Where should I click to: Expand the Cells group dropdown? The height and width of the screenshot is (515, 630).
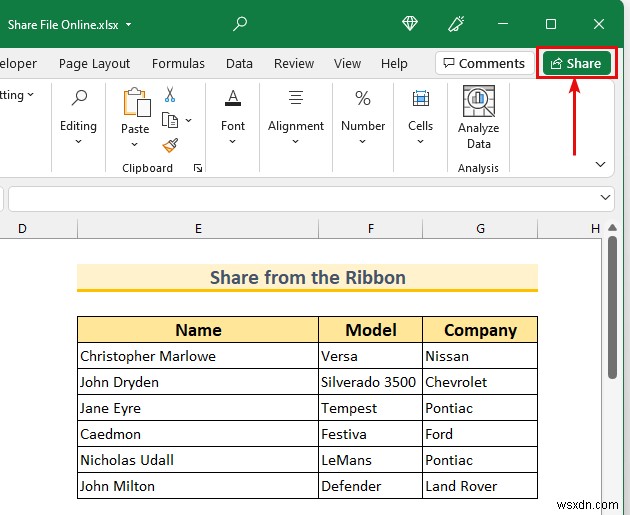[x=420, y=141]
